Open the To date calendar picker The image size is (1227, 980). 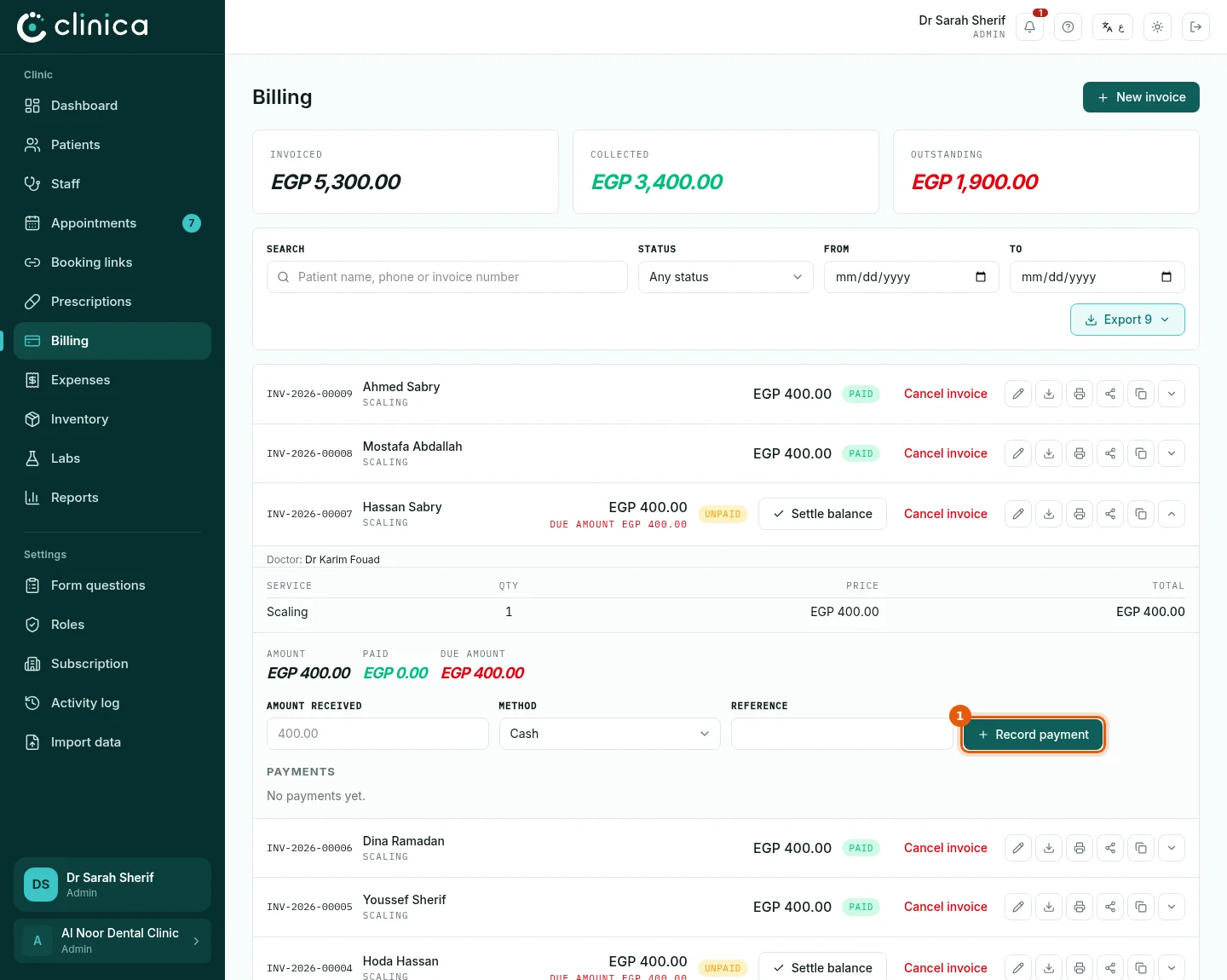(1167, 277)
